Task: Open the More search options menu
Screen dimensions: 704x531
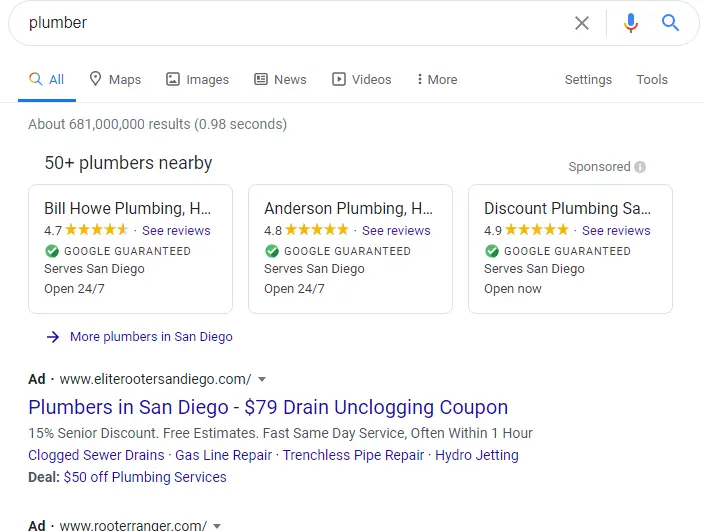Action: tap(437, 79)
